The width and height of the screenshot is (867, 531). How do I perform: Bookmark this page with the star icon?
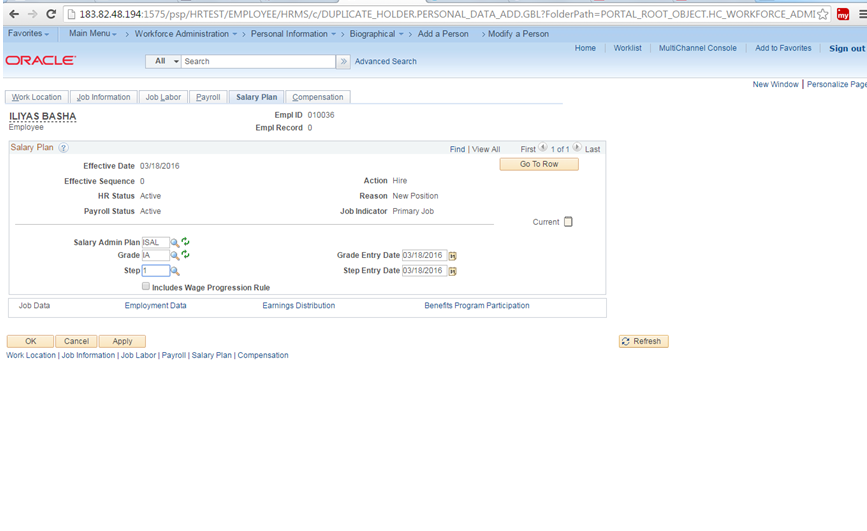(823, 14)
